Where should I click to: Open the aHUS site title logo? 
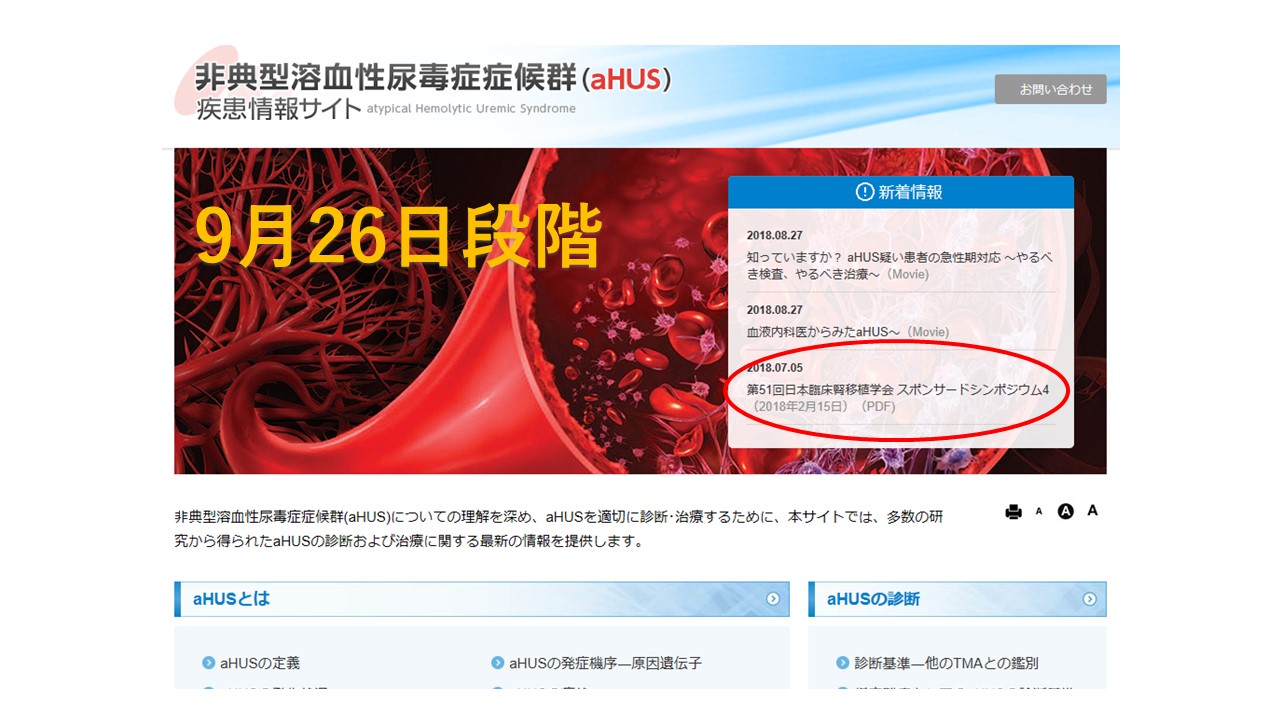[425, 90]
